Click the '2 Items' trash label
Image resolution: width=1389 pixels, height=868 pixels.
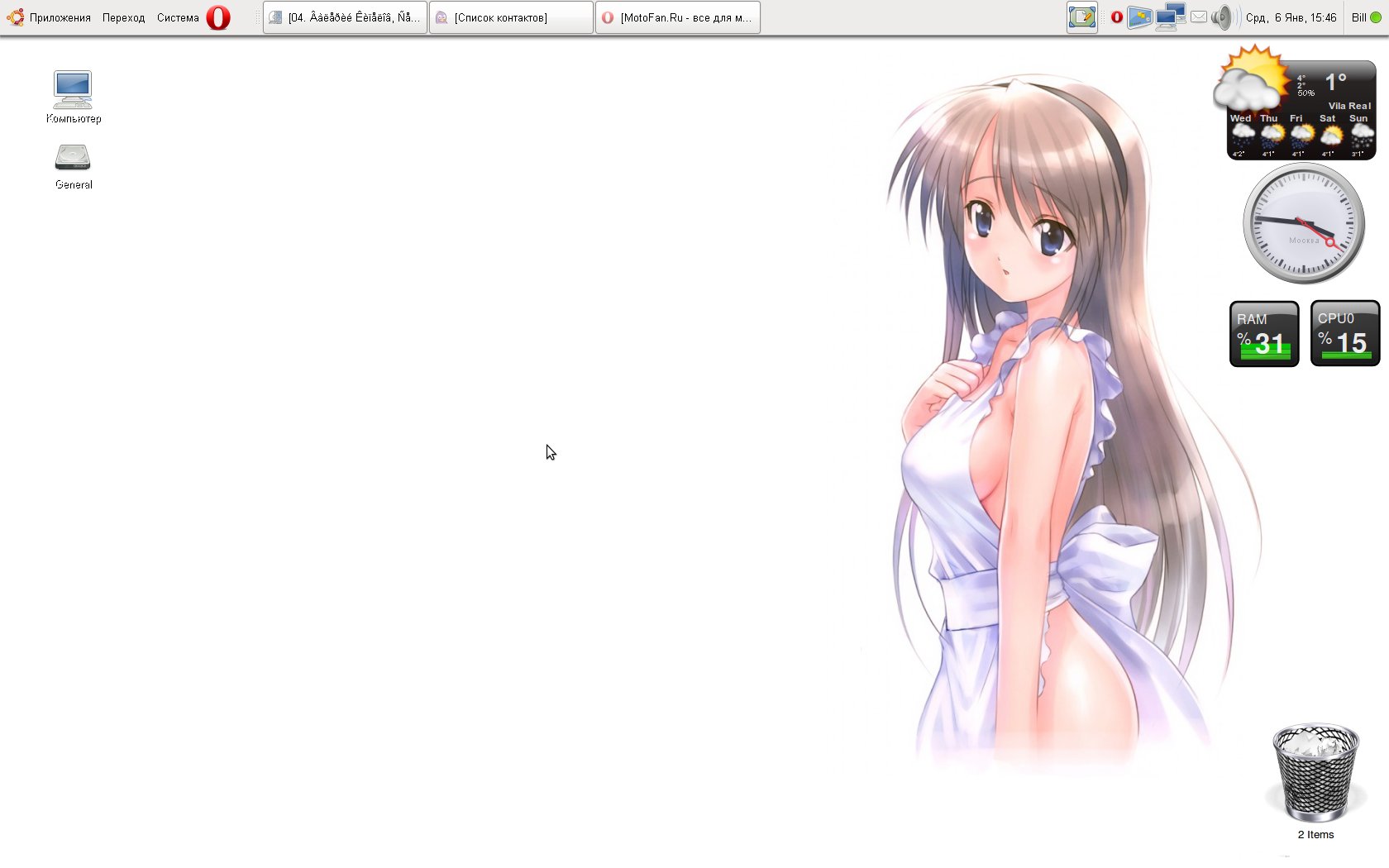1315,835
